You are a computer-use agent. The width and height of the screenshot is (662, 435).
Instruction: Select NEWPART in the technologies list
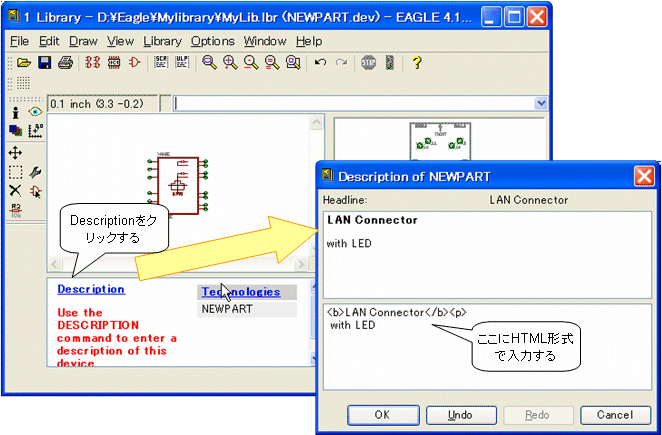[247, 309]
